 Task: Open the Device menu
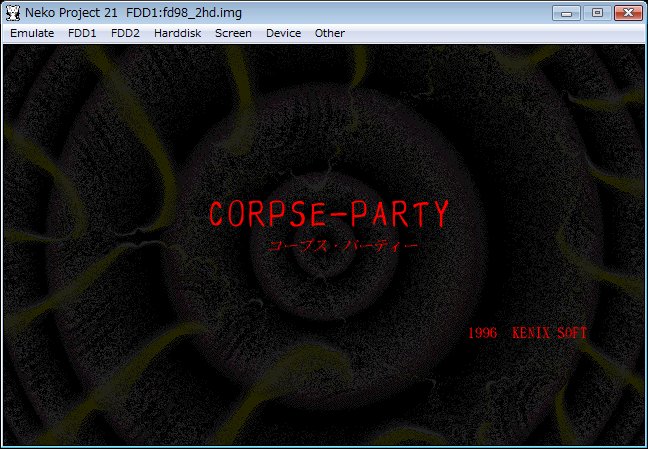point(283,33)
